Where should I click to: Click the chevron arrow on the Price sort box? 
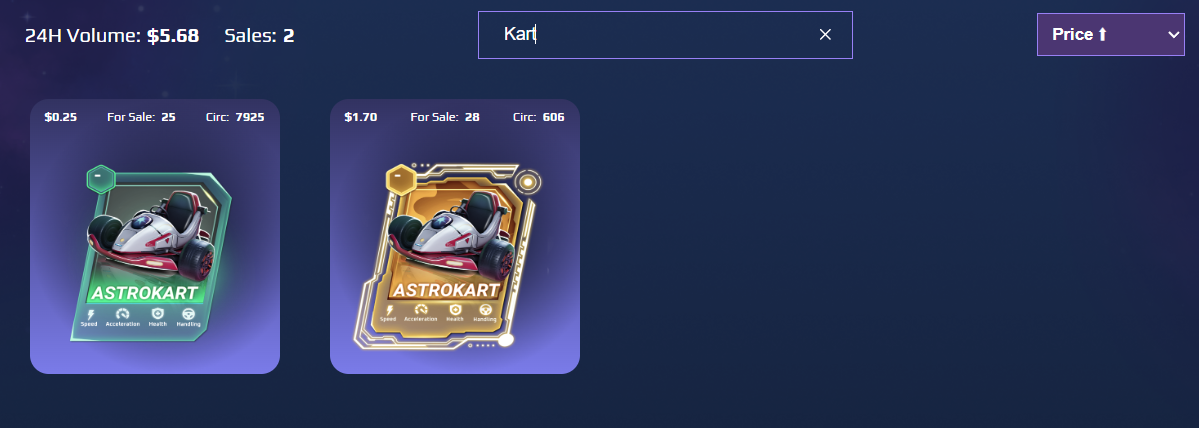coord(1173,35)
